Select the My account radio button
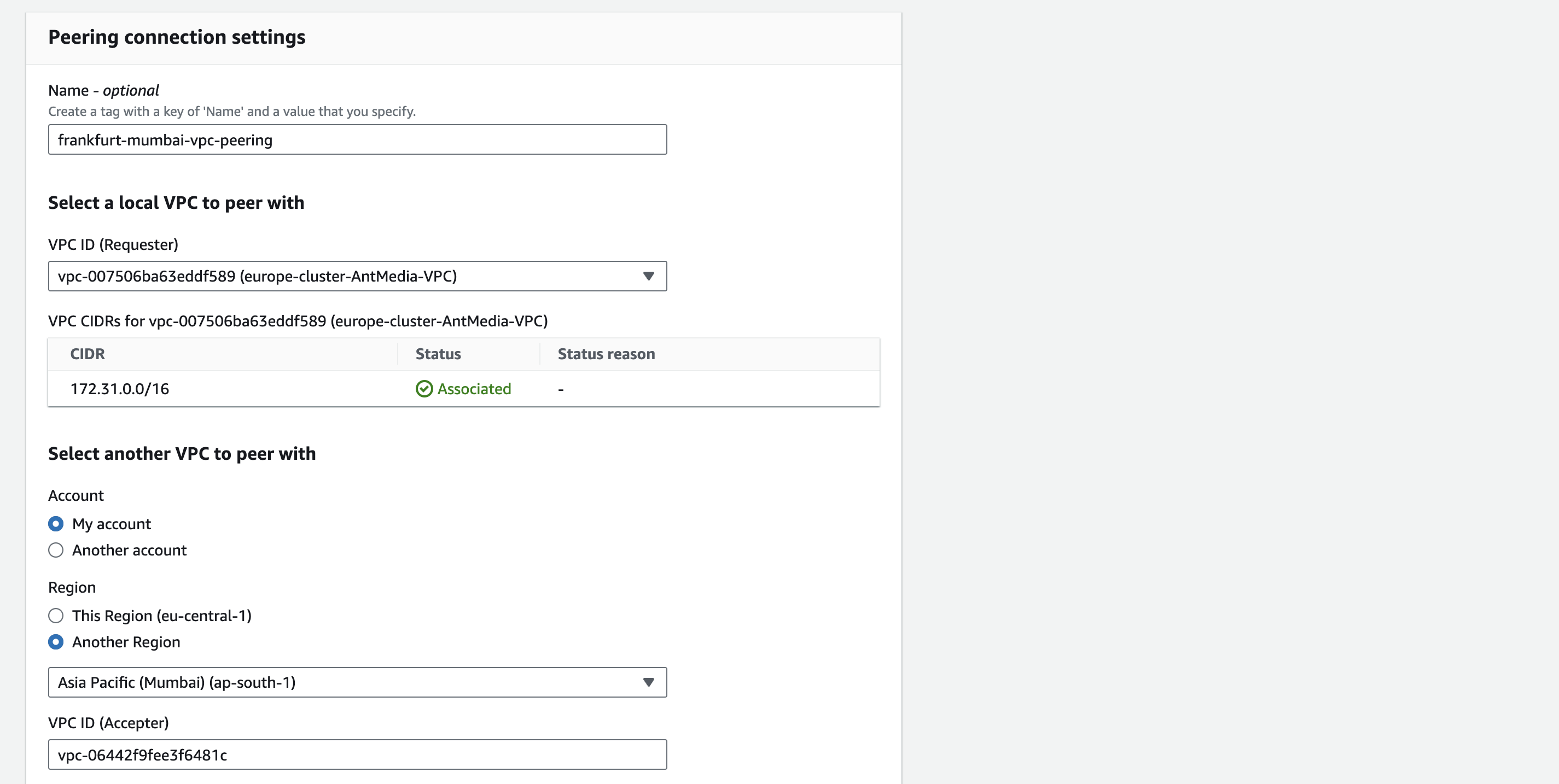 tap(56, 524)
